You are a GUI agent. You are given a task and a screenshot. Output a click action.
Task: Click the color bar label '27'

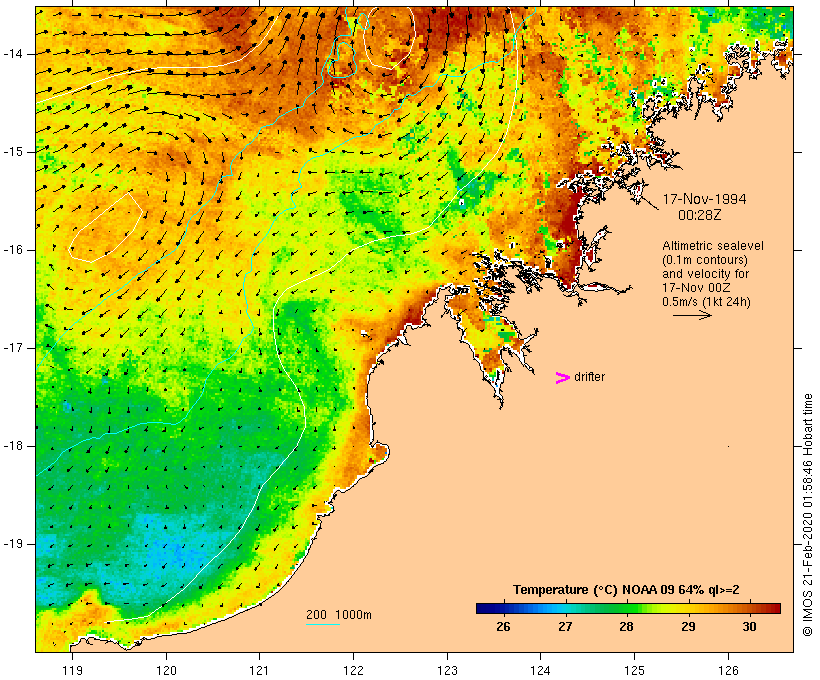click(x=565, y=627)
